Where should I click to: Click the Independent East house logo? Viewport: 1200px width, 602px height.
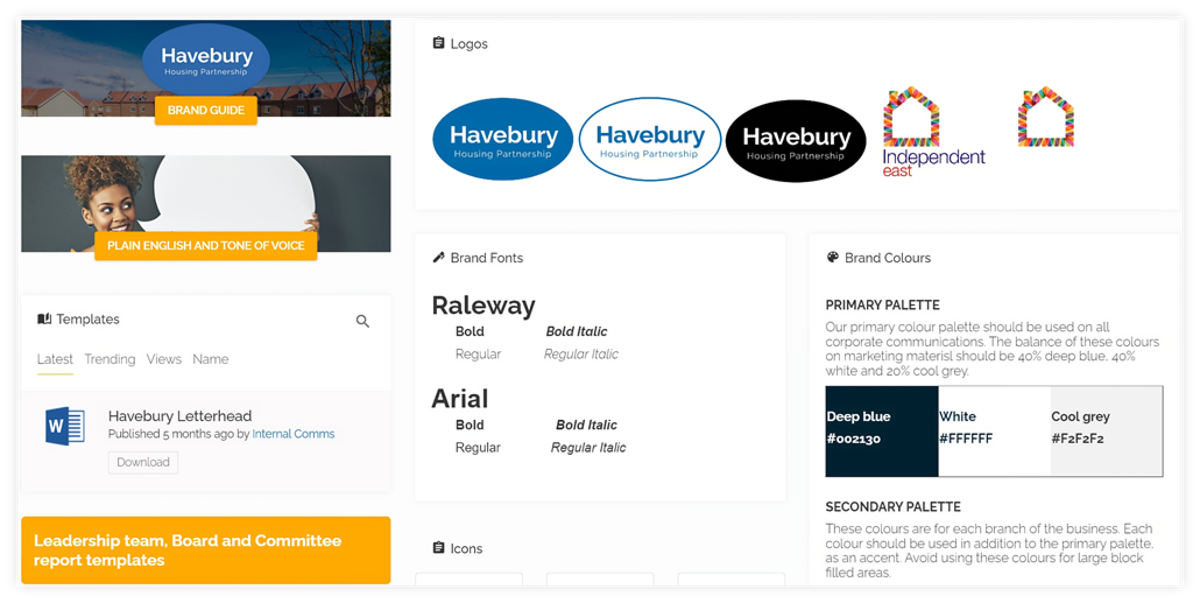(x=910, y=130)
